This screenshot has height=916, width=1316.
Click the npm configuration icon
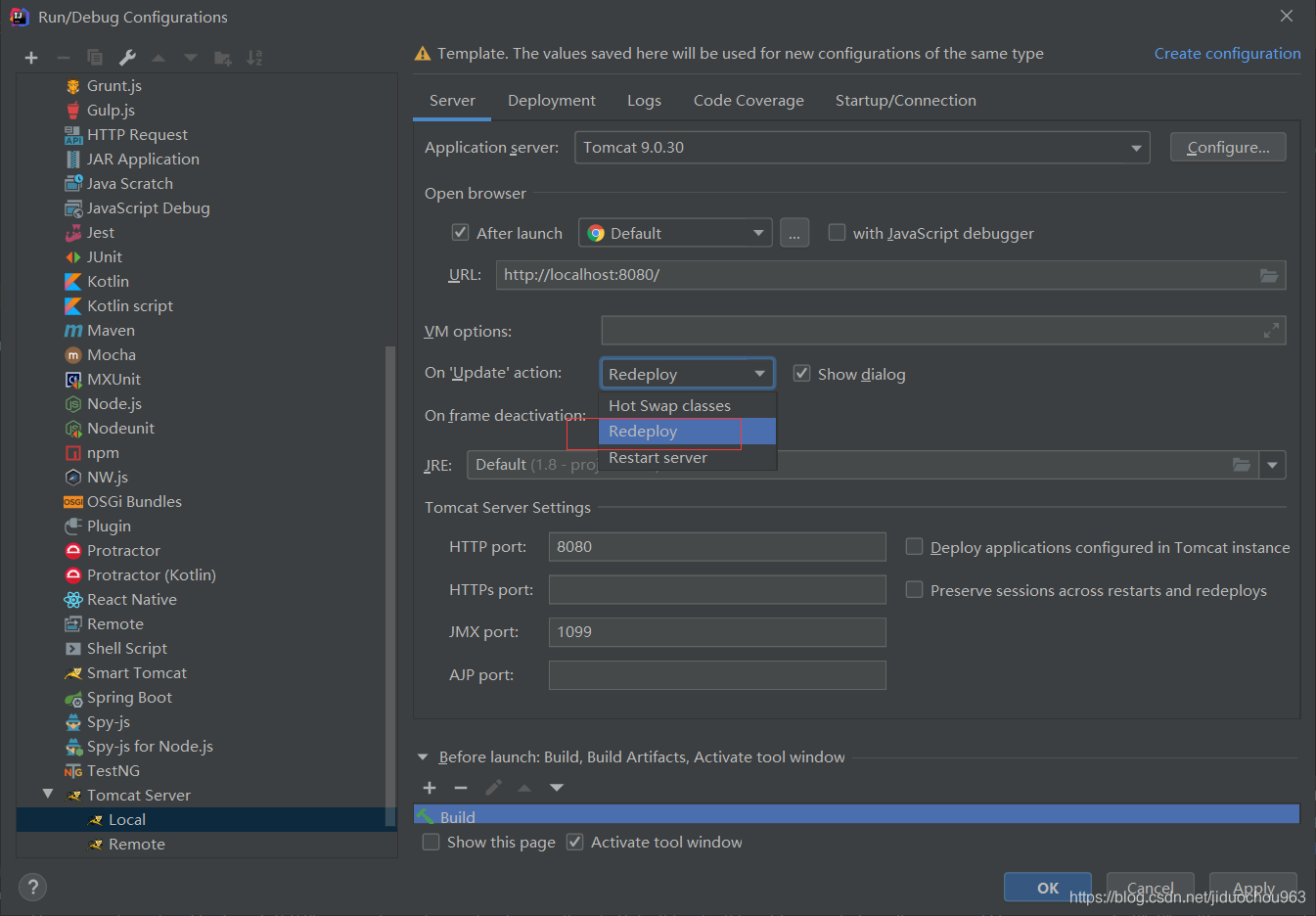(x=73, y=453)
